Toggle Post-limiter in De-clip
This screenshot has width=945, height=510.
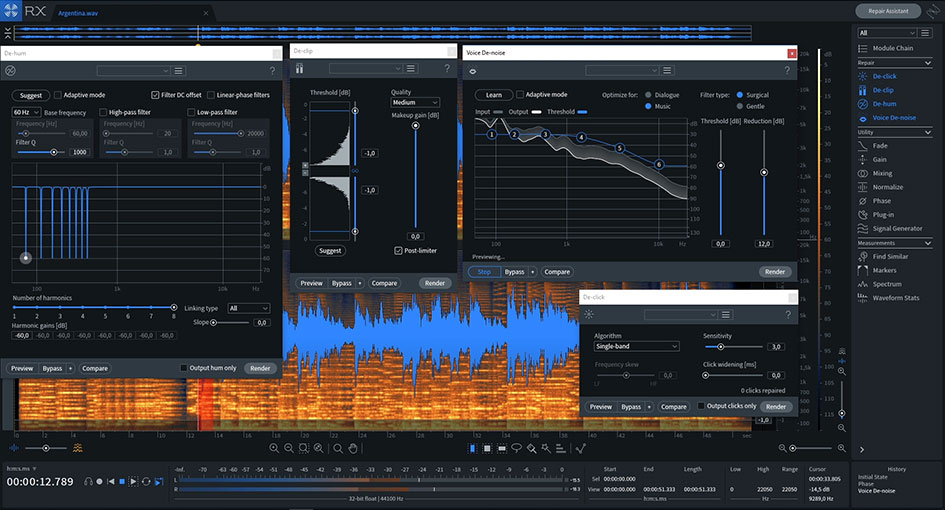click(398, 250)
